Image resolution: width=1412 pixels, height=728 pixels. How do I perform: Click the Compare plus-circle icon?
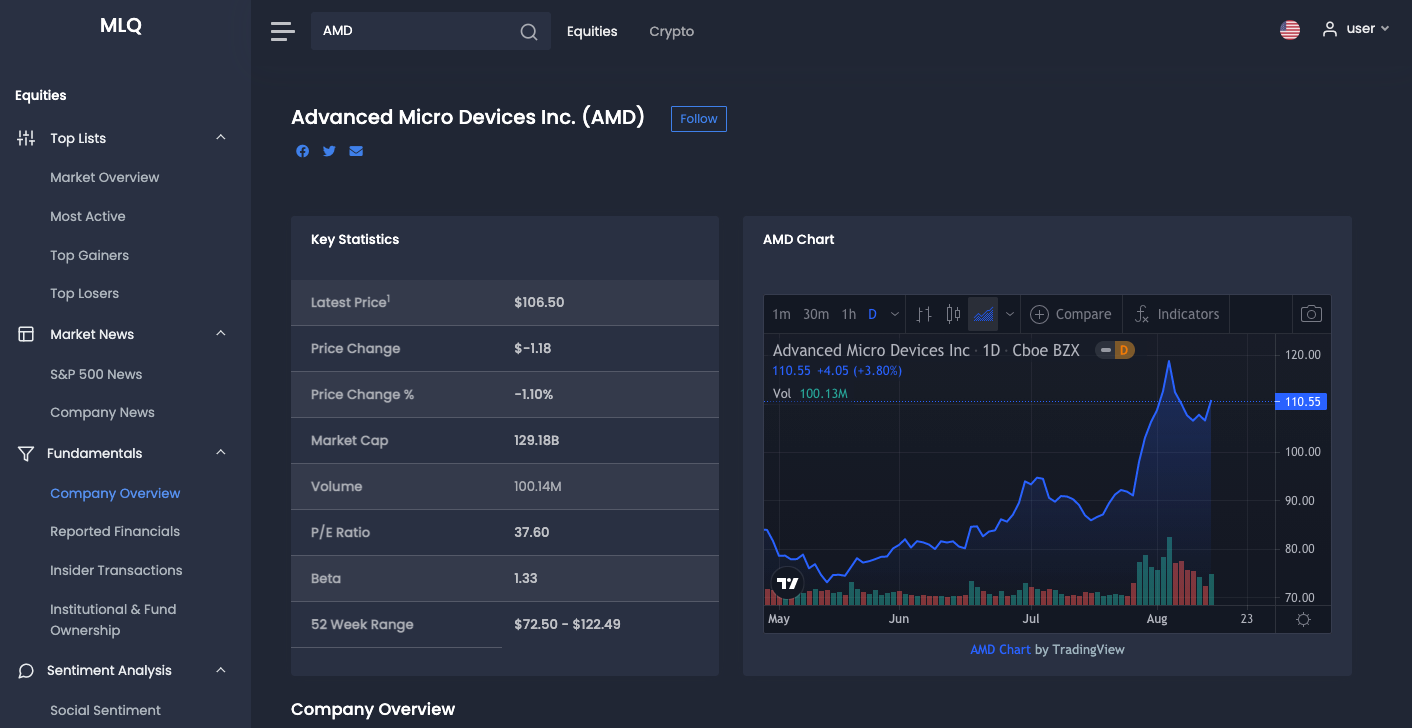[1039, 314]
